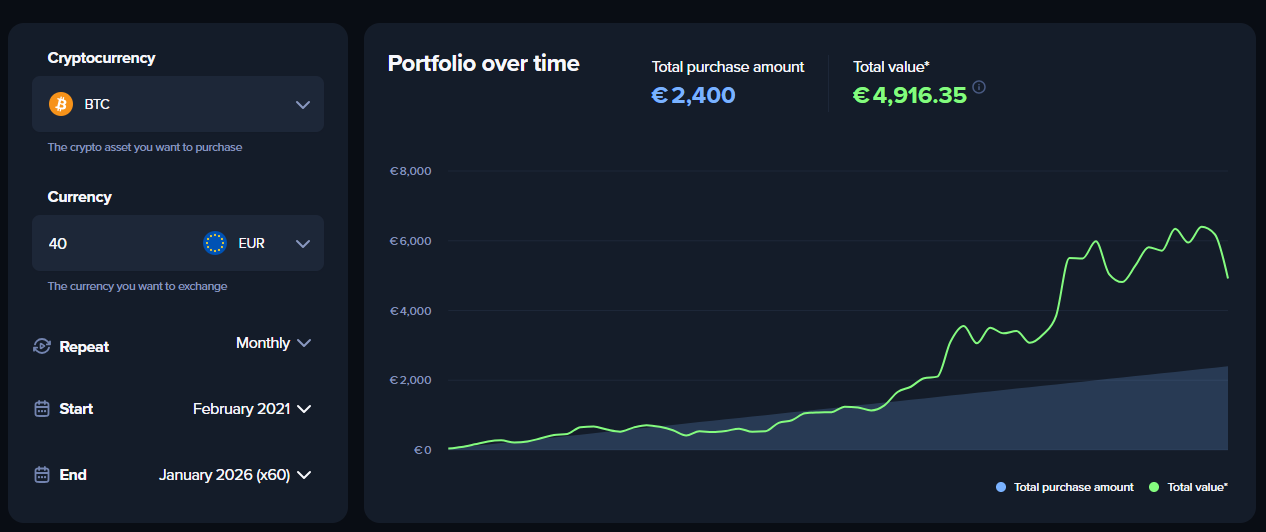1266x532 pixels.
Task: Click the Portfolio over time heading
Action: click(483, 63)
